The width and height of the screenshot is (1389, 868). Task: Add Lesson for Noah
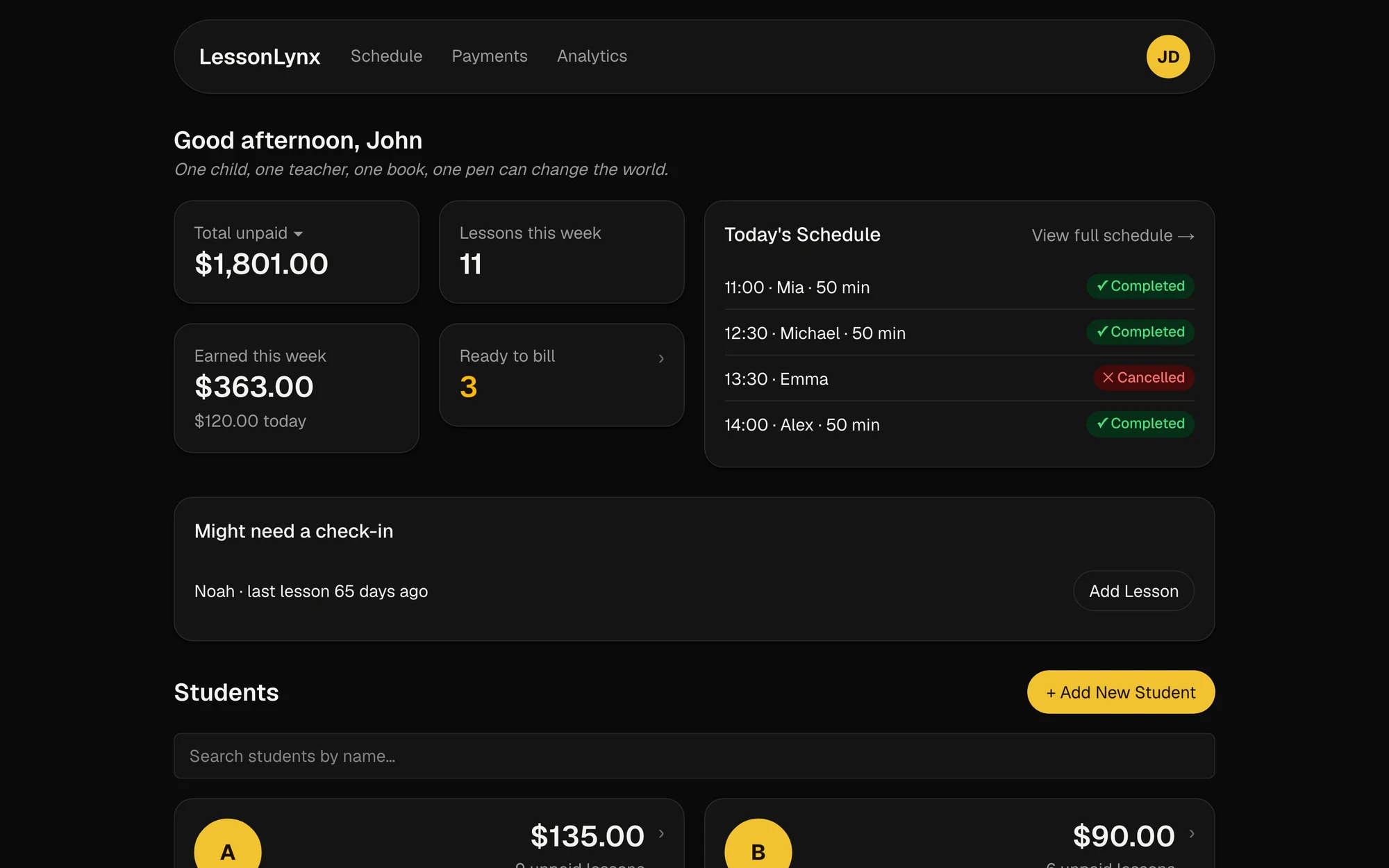1133,591
